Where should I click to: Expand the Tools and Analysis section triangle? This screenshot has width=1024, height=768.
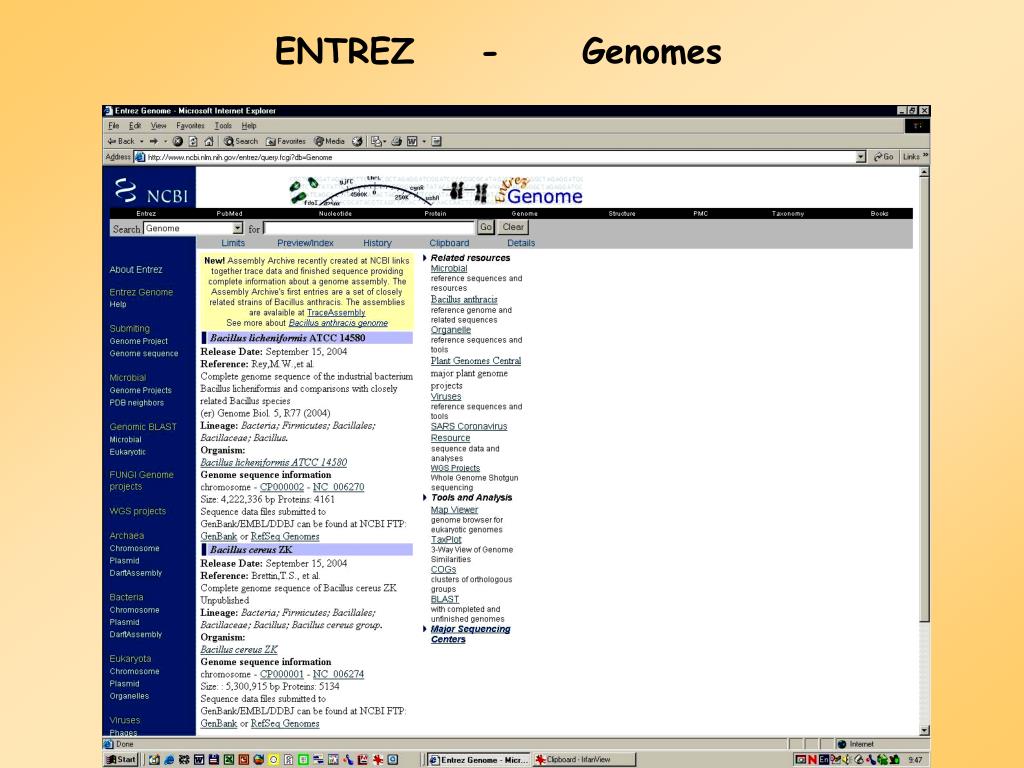(x=424, y=498)
